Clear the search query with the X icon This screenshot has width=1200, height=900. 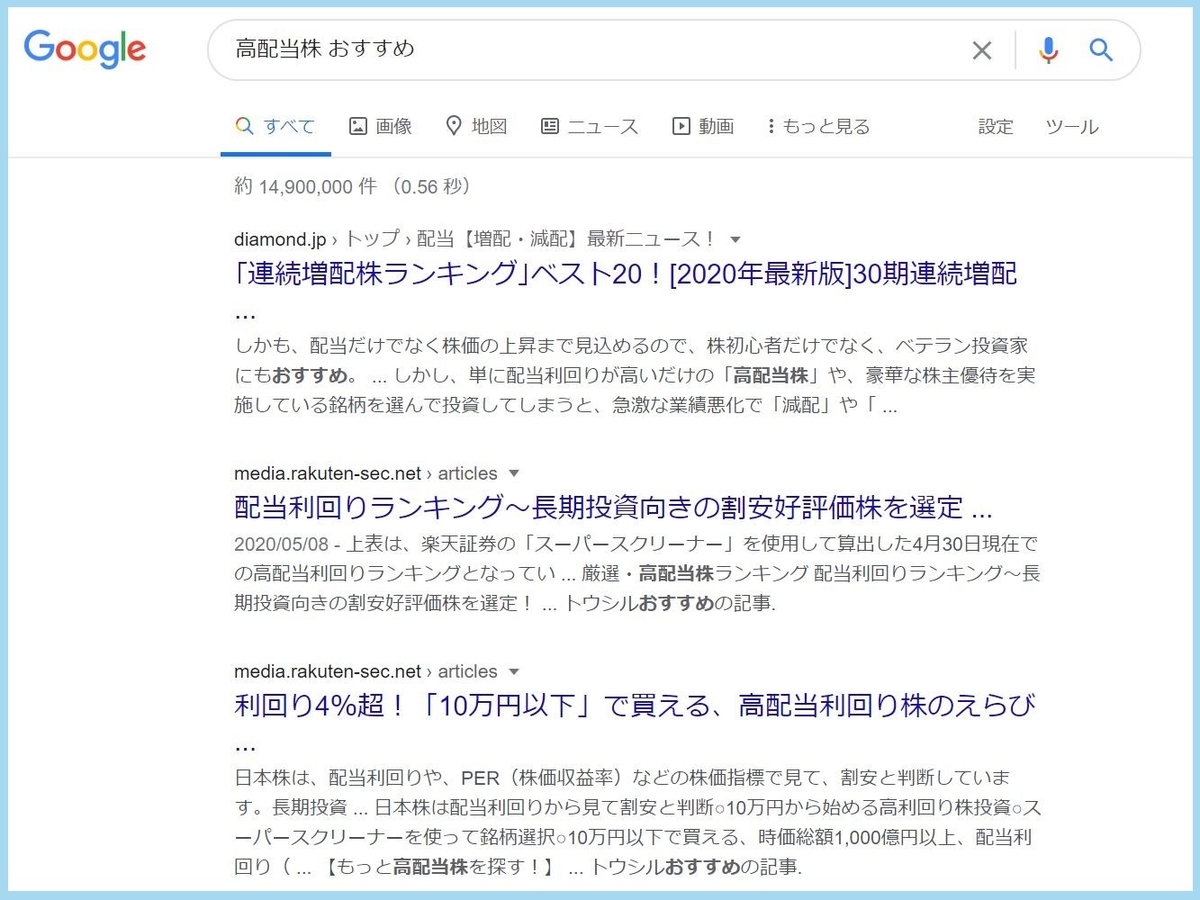(x=982, y=50)
